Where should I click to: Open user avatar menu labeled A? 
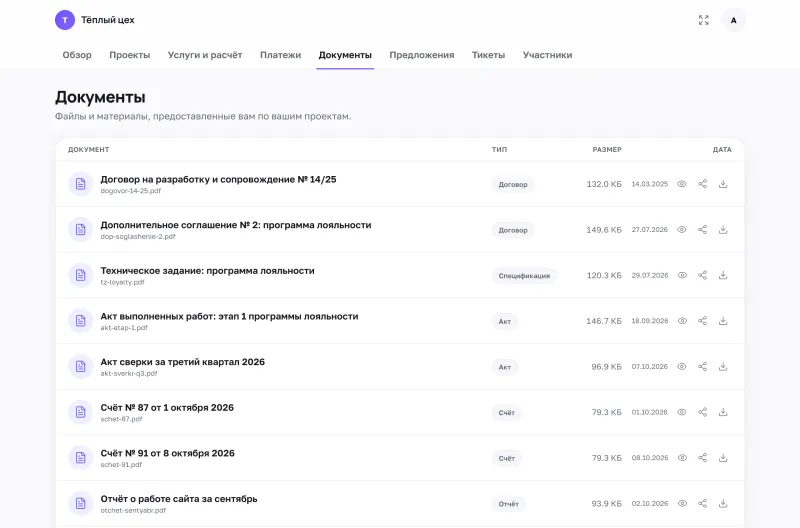[733, 20]
